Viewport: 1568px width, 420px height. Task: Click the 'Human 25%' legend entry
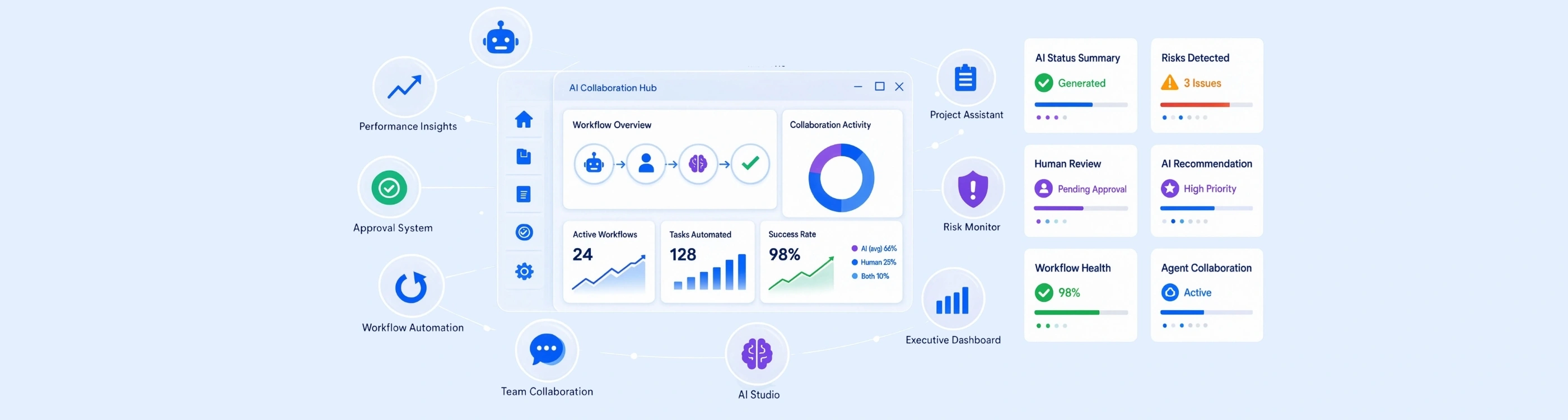[874, 262]
